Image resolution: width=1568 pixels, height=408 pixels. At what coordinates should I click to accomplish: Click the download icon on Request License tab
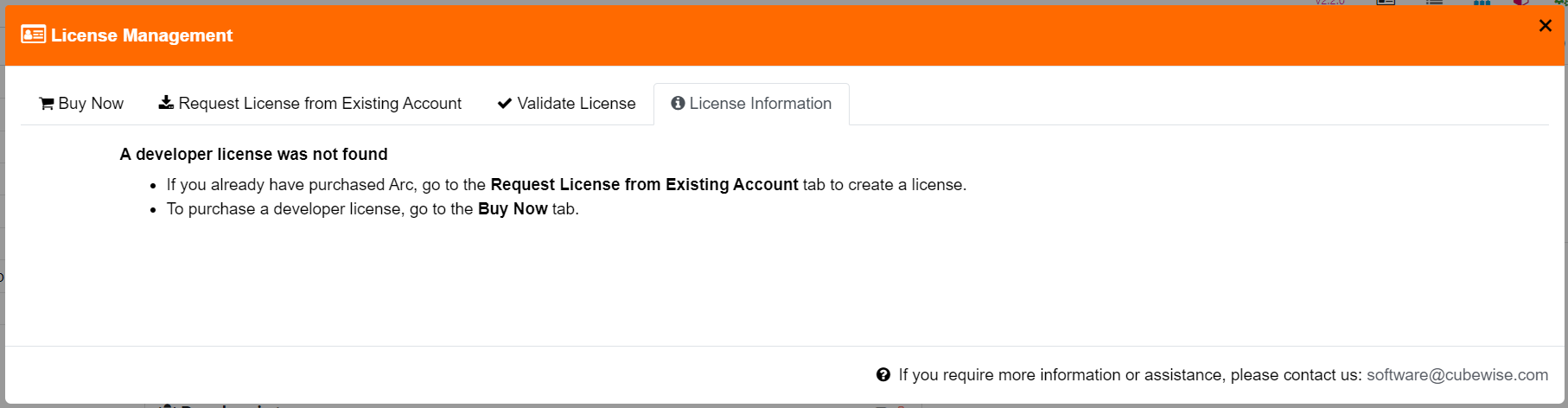tap(166, 103)
